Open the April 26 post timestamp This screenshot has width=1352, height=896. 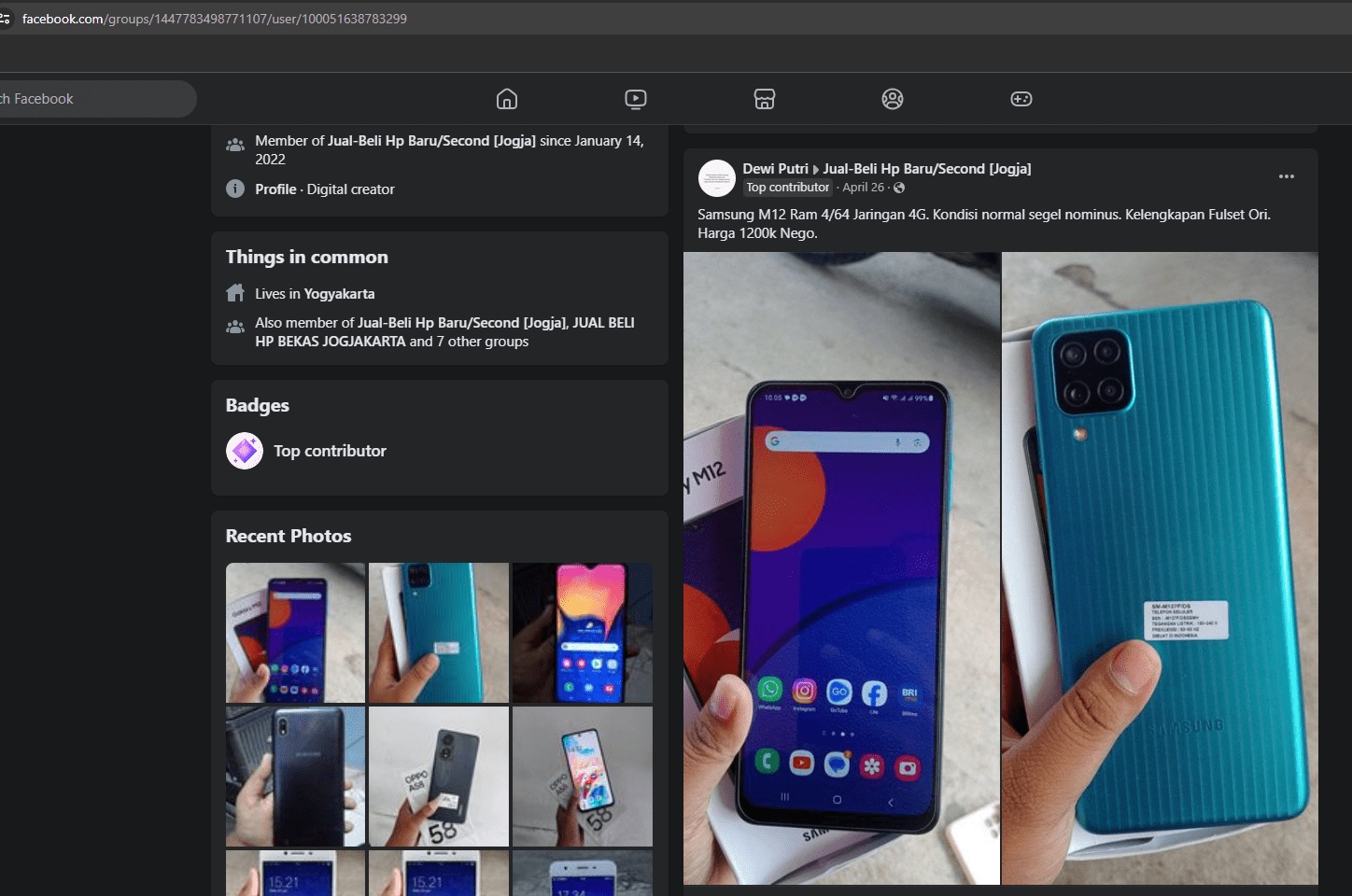point(863,188)
